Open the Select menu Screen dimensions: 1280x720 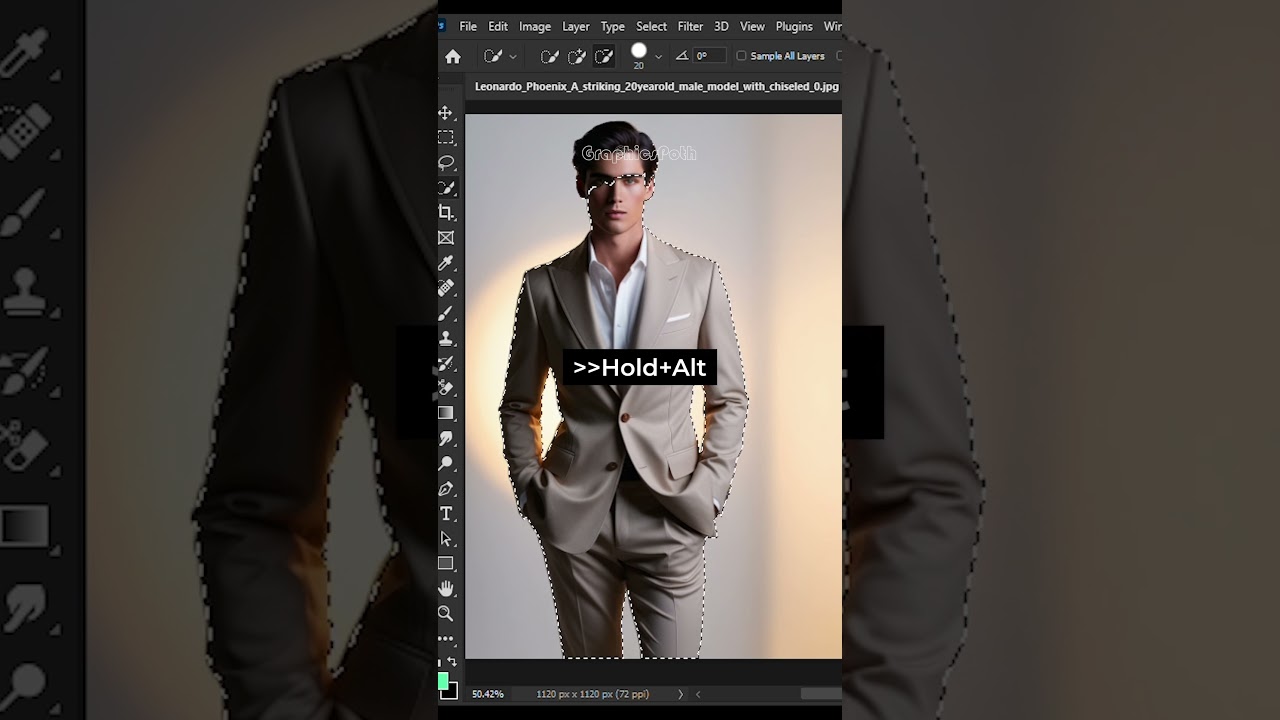tap(651, 27)
